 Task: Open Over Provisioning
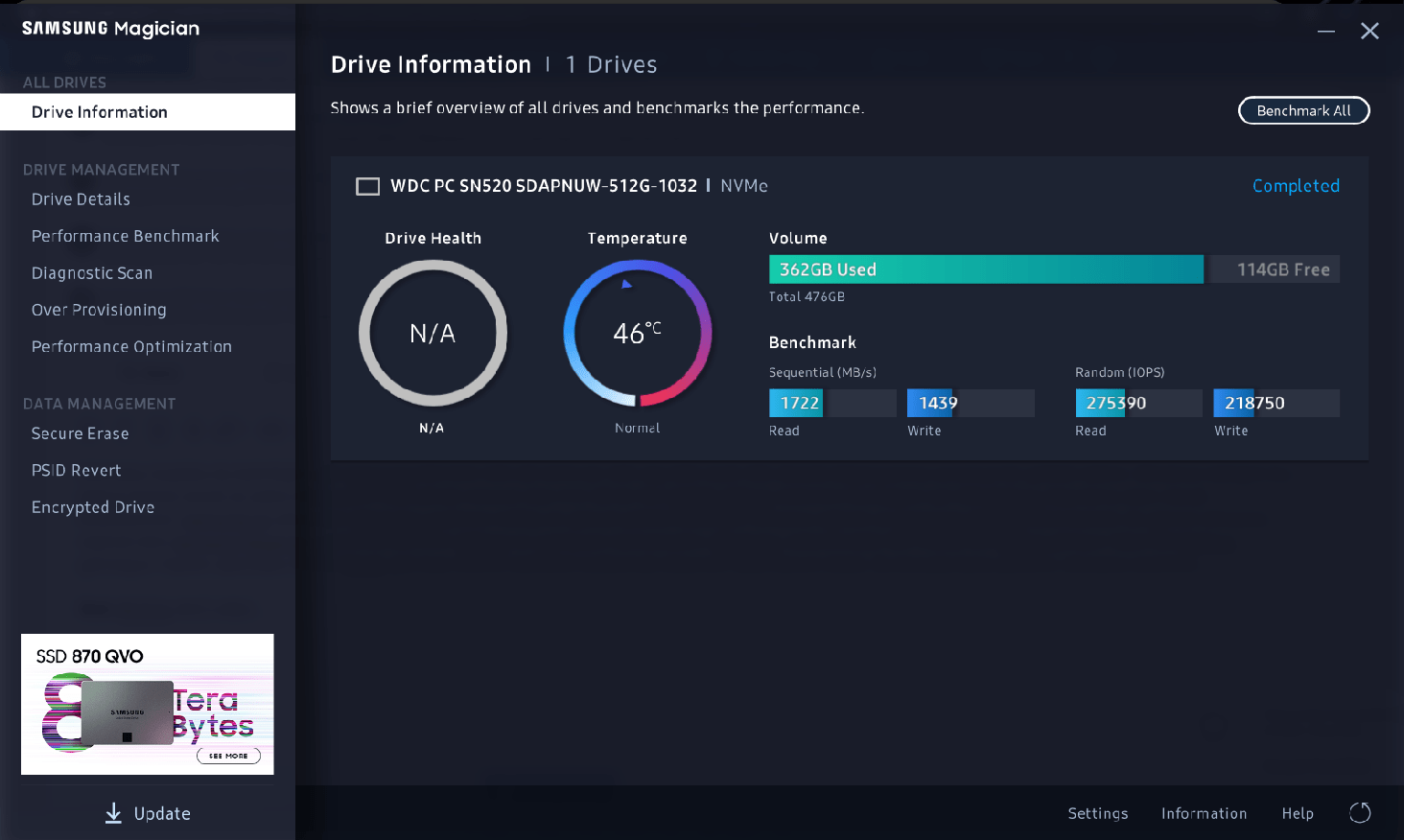pyautogui.click(x=99, y=310)
